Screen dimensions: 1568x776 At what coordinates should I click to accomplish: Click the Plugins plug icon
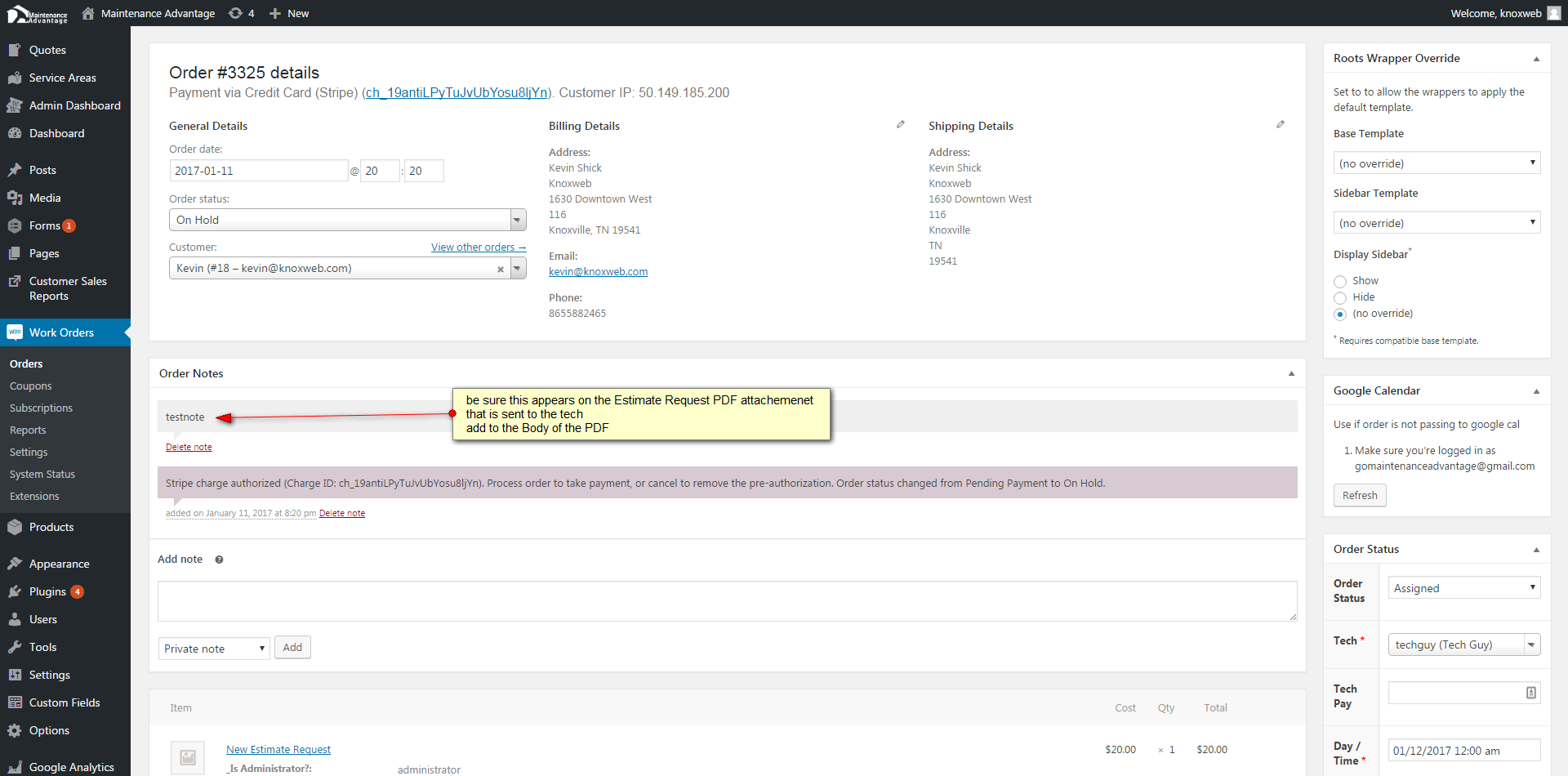14,591
